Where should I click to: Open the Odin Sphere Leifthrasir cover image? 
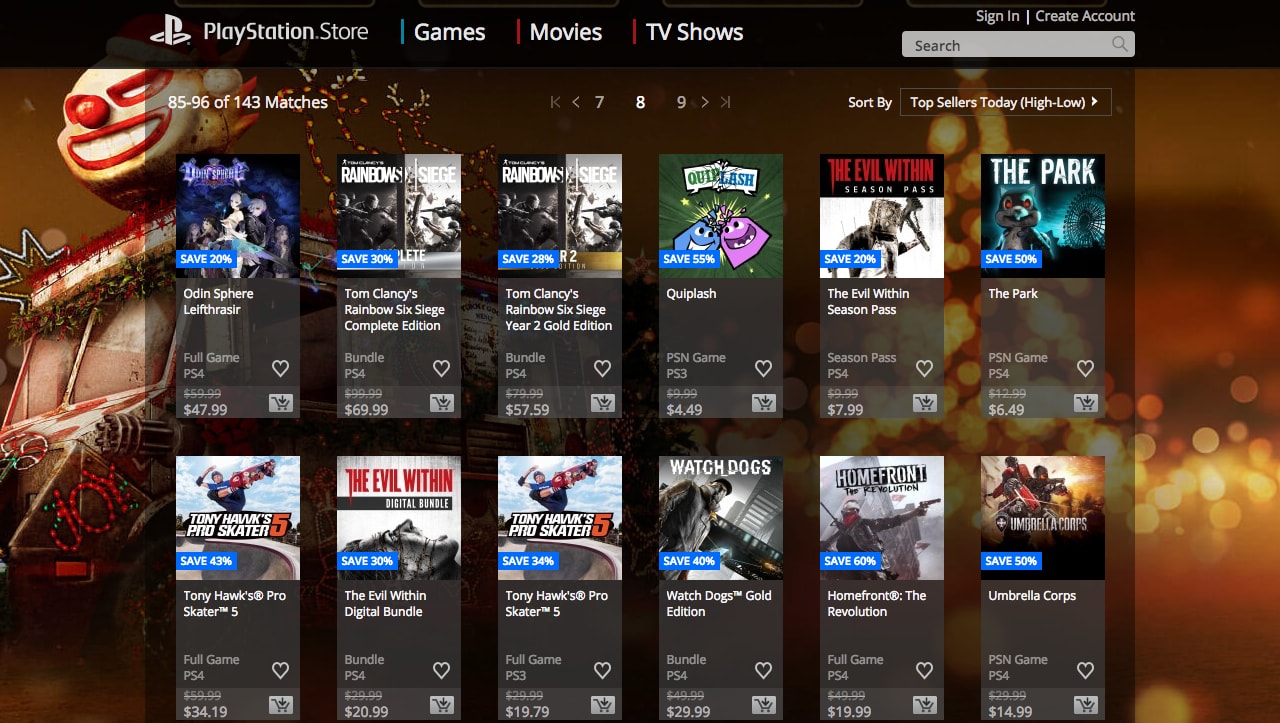coord(238,216)
